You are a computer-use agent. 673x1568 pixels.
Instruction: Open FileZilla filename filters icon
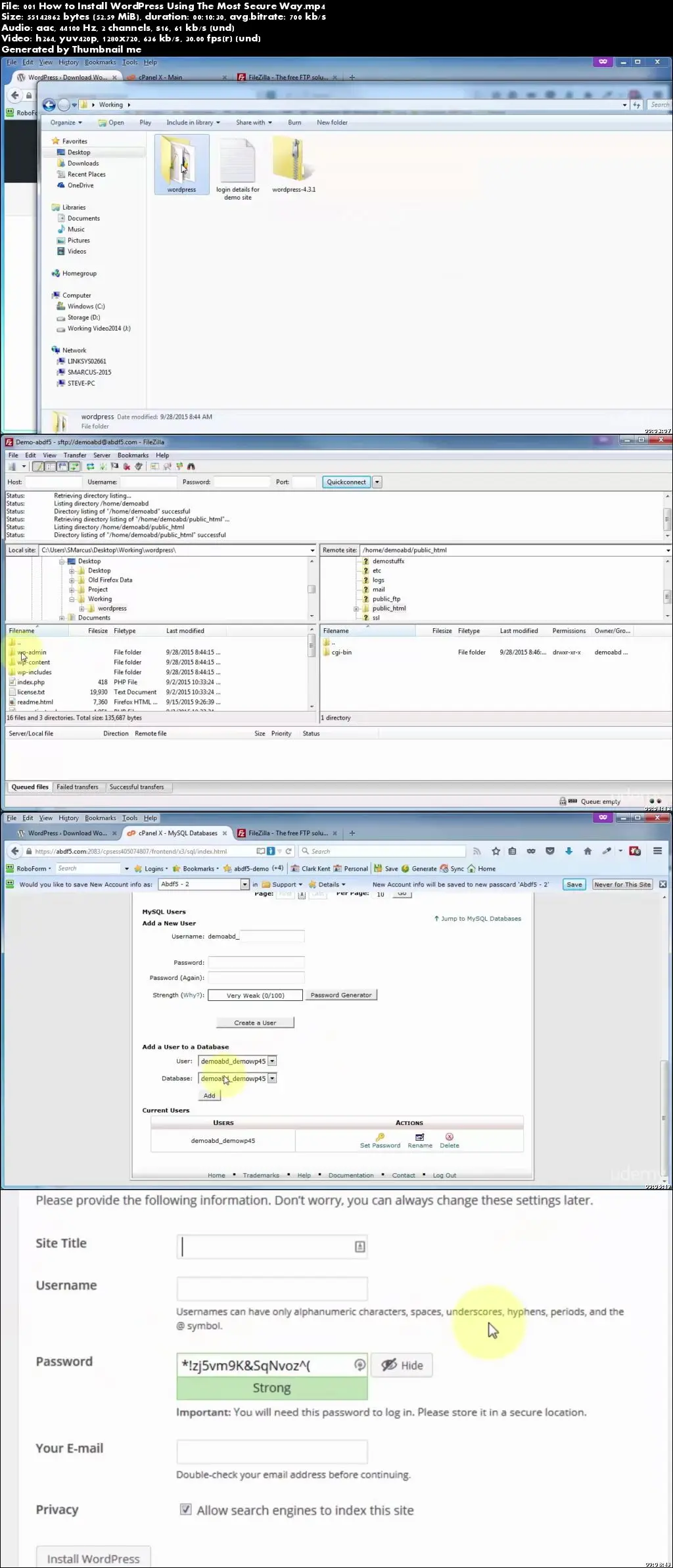154,467
